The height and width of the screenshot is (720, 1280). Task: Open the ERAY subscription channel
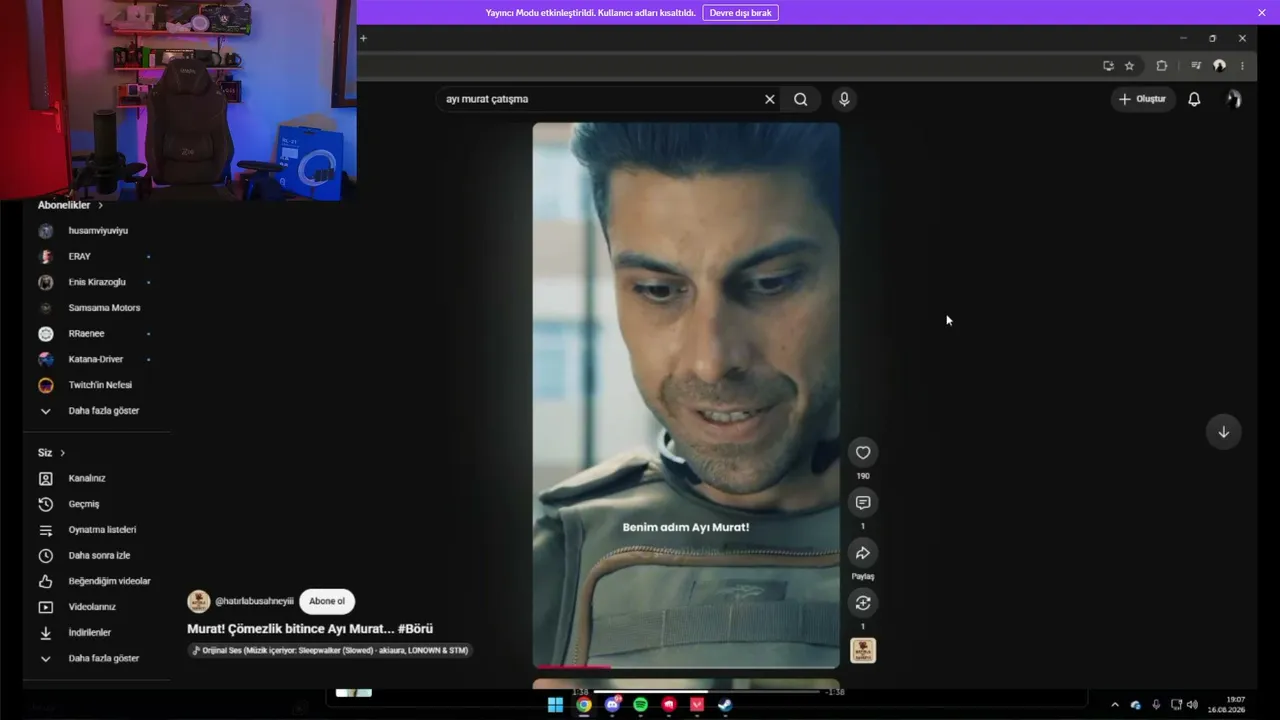pos(96,256)
